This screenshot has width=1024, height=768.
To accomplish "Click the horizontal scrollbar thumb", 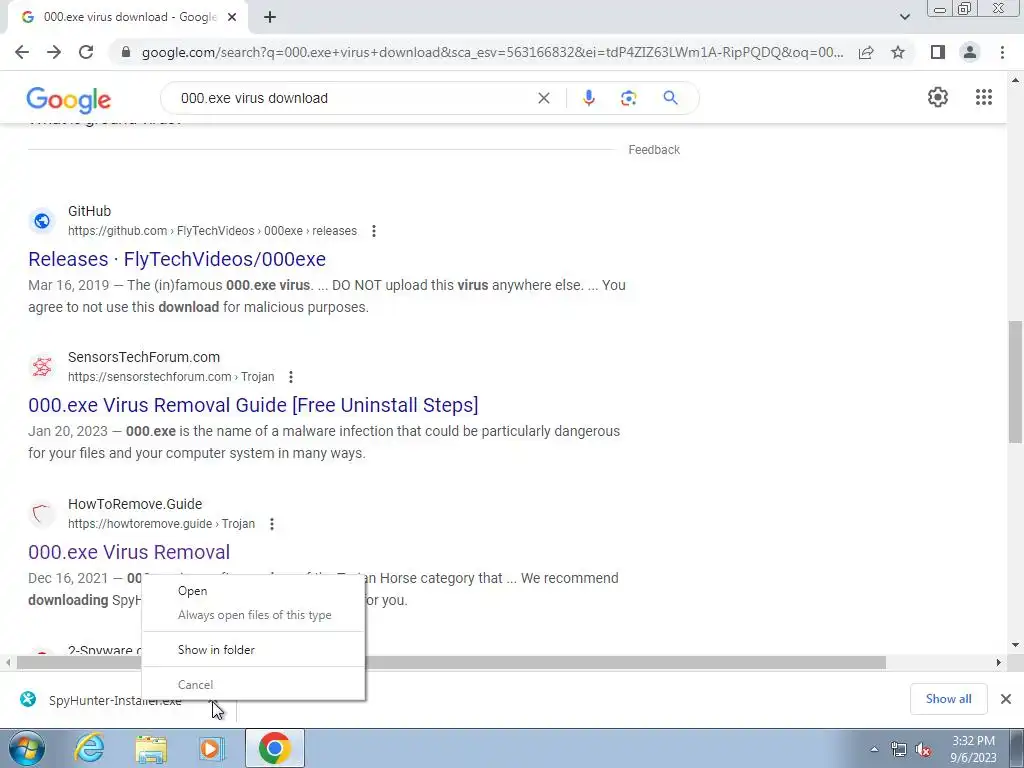I will (x=451, y=662).
